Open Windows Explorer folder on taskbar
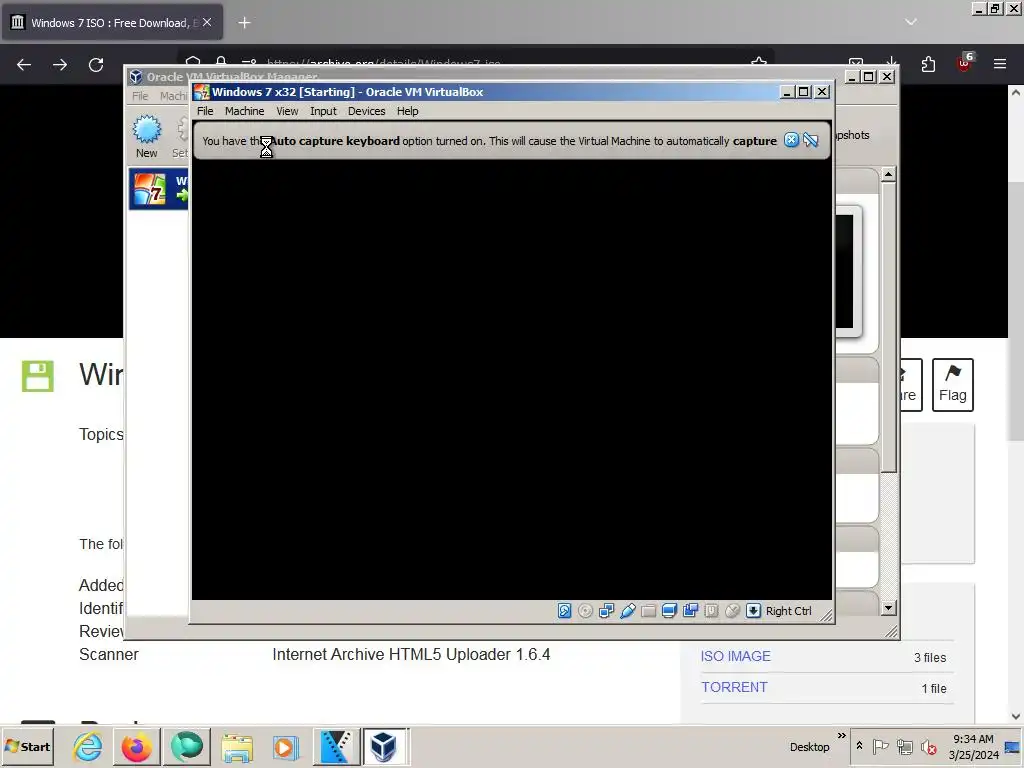 (x=236, y=746)
